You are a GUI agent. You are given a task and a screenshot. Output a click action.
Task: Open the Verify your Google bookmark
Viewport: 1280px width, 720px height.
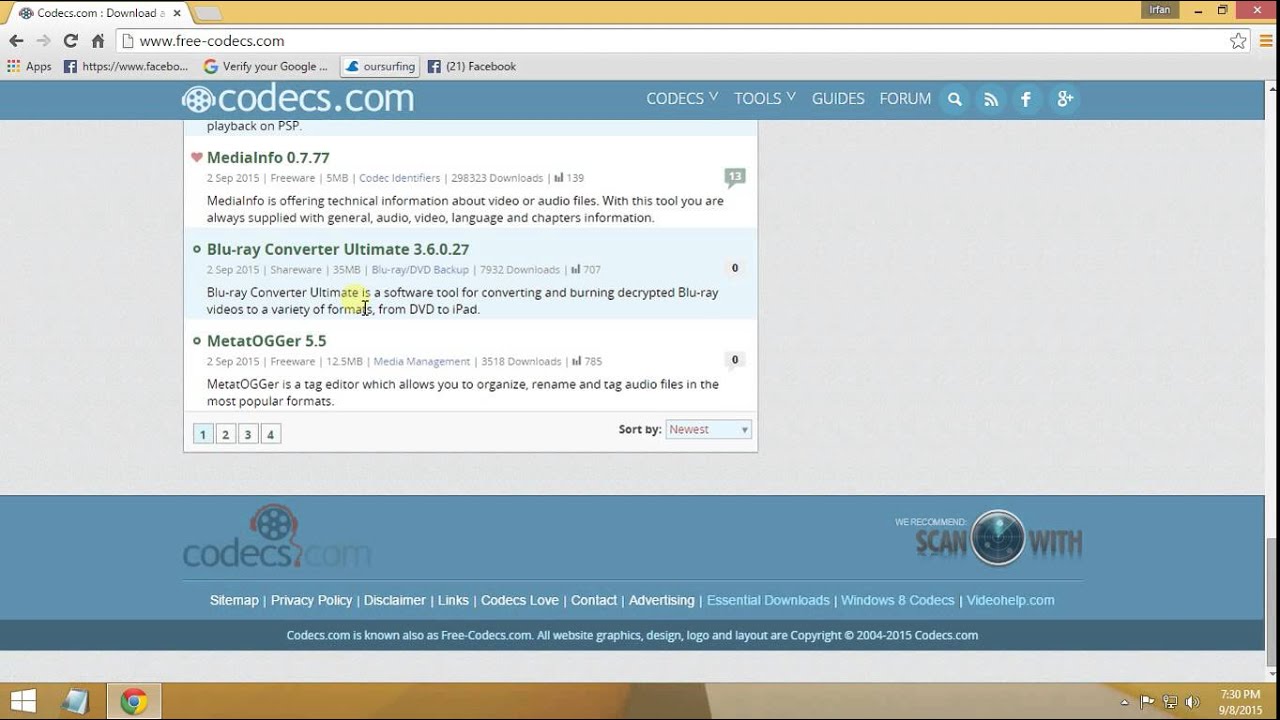[x=266, y=66]
